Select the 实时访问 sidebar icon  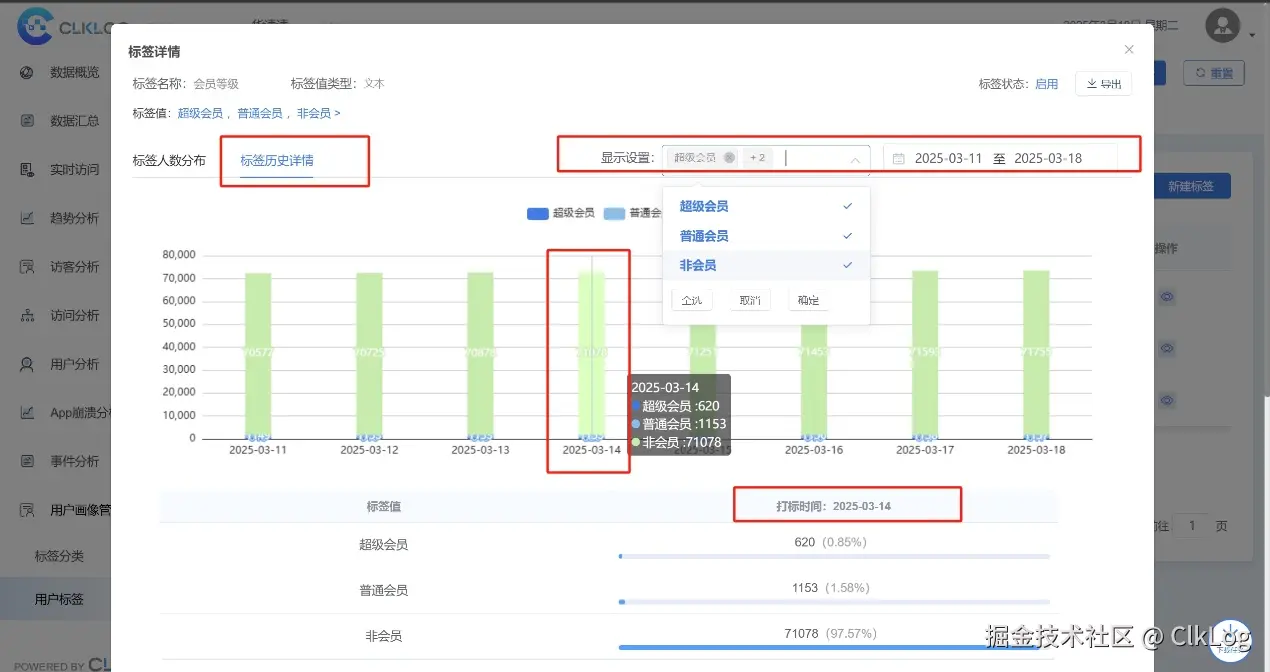(x=28, y=170)
